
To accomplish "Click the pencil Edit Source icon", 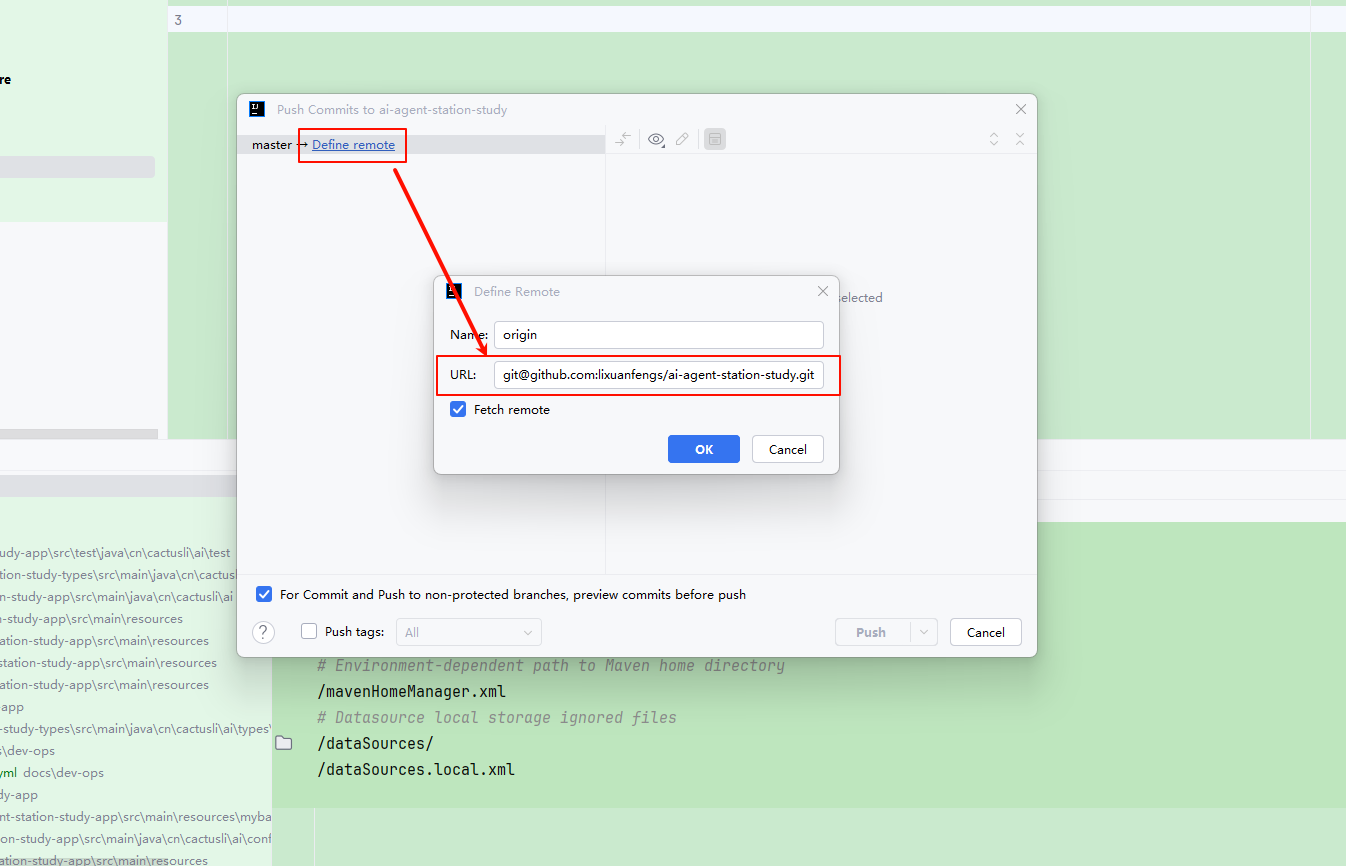I will point(682,140).
